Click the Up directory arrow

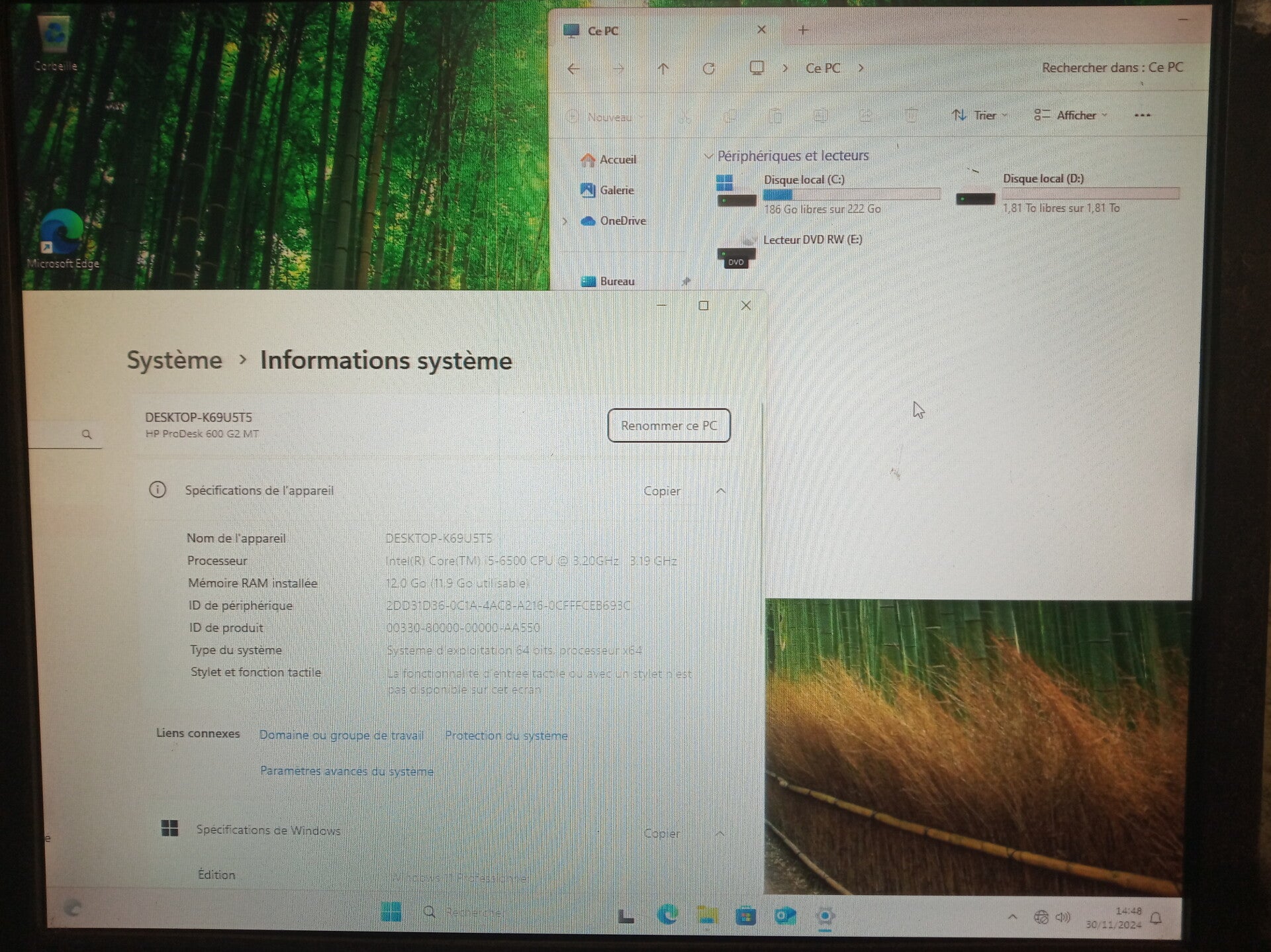click(663, 68)
